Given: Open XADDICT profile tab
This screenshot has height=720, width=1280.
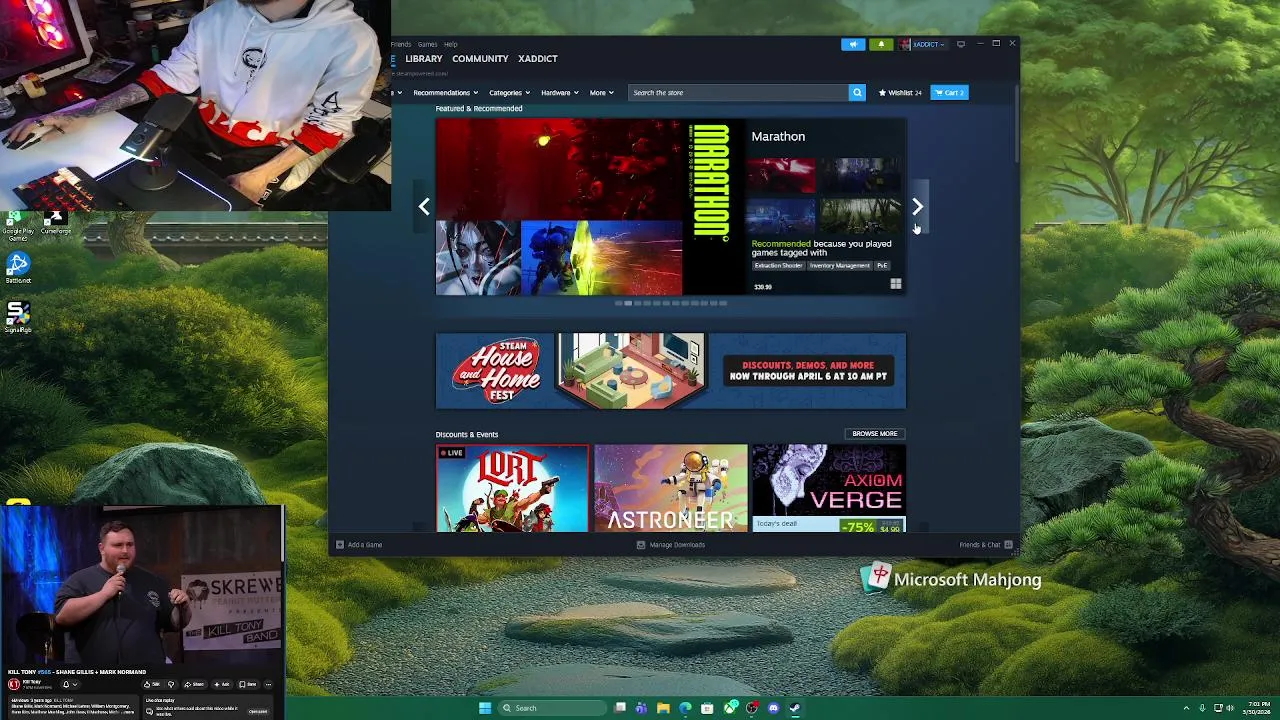Looking at the screenshot, I should [x=537, y=59].
